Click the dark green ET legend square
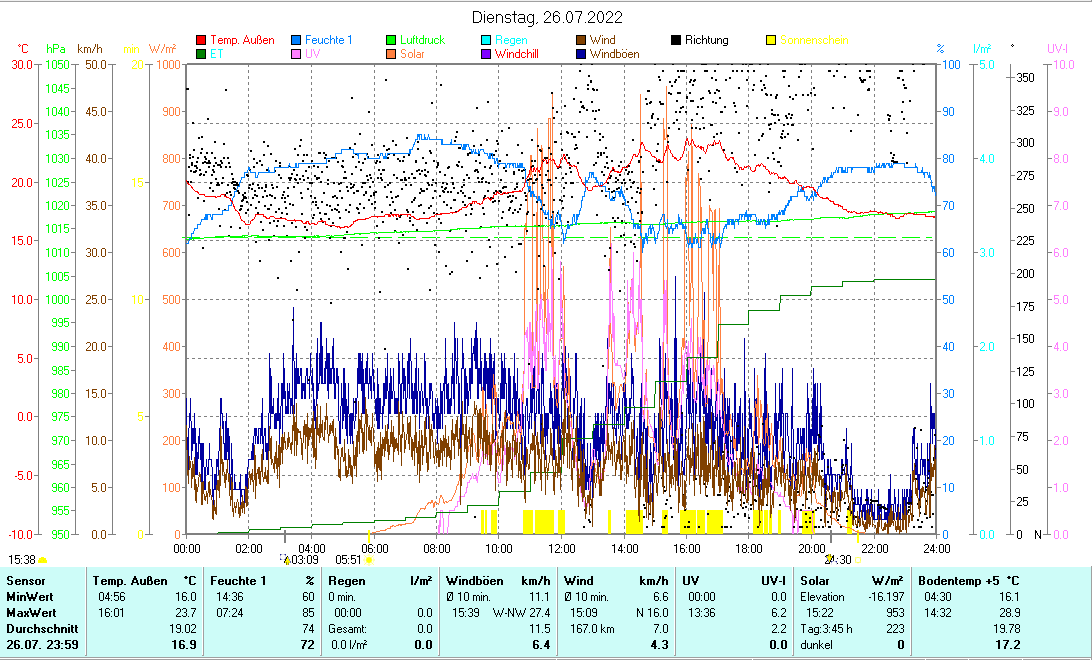Screen dimensions: 1092x660 (201, 54)
